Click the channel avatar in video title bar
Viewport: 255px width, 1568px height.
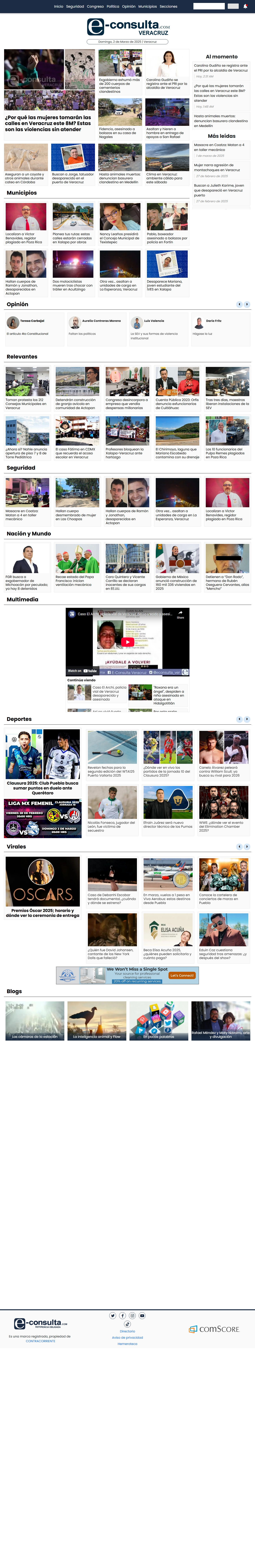[x=72, y=614]
